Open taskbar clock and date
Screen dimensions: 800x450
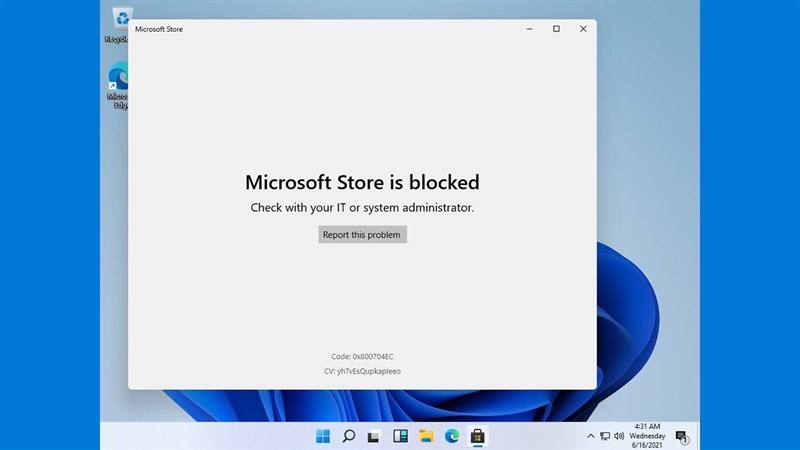(647, 436)
